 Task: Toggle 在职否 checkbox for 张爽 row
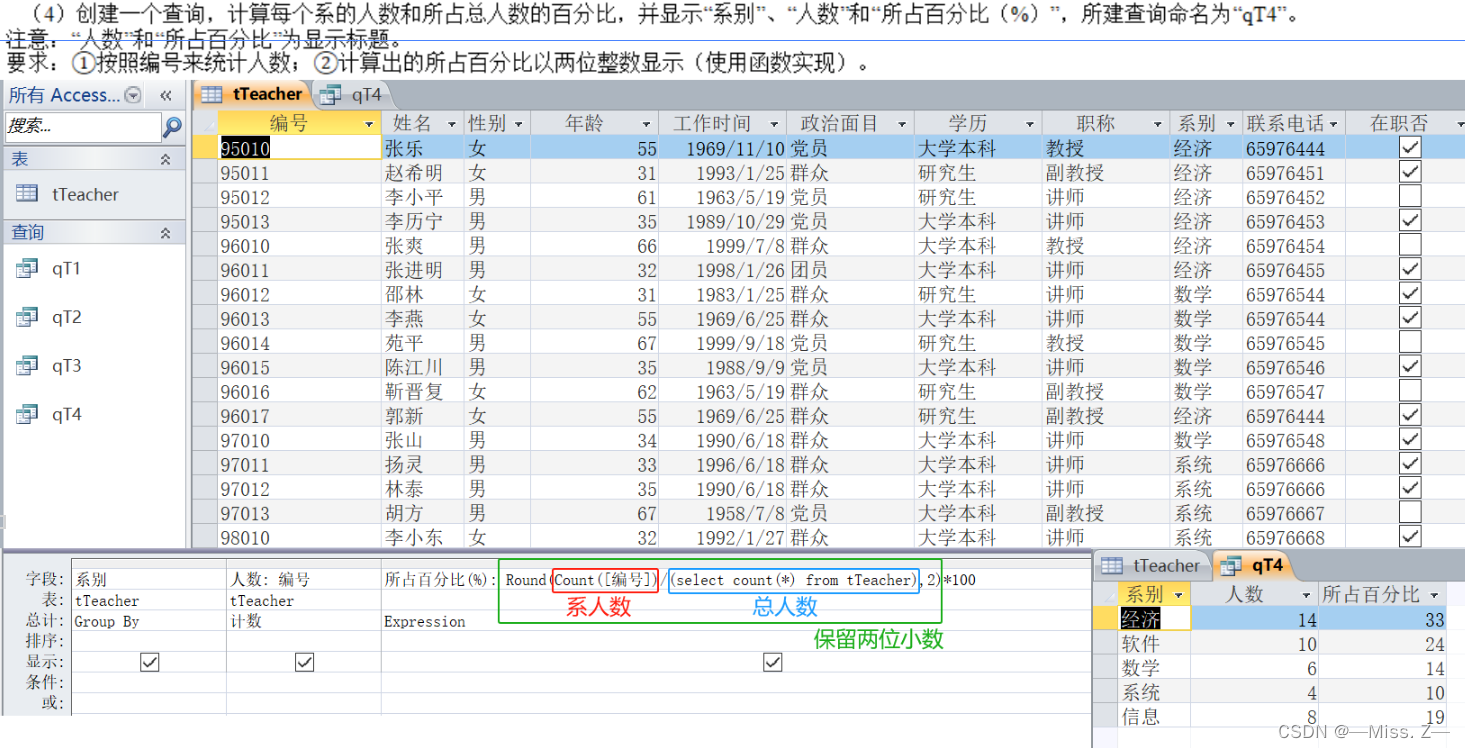tap(1410, 245)
